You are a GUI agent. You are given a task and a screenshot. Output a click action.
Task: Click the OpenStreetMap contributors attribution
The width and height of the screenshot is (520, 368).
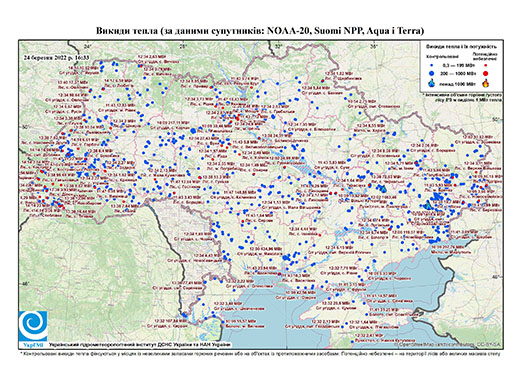(448, 344)
